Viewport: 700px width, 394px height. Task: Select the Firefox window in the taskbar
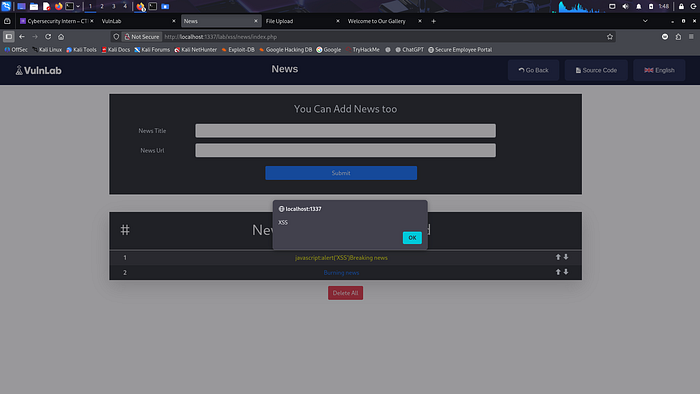tap(141, 6)
